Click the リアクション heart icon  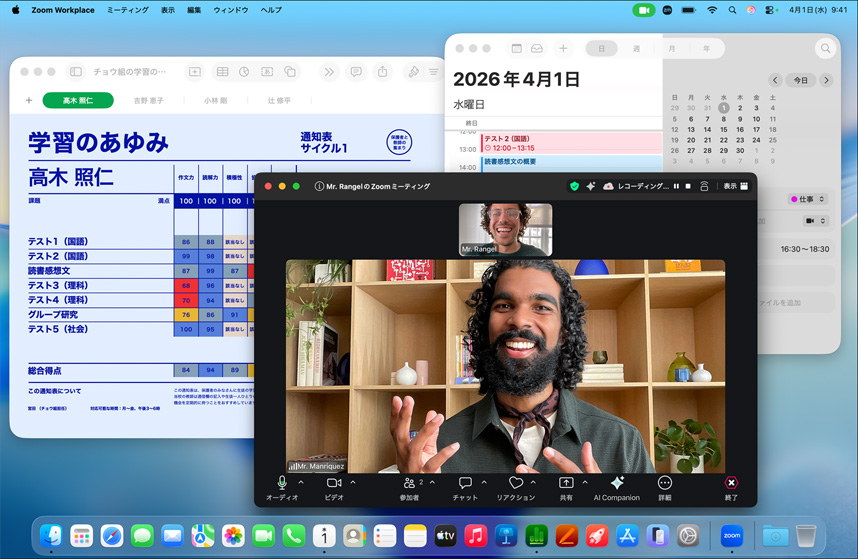coord(515,483)
